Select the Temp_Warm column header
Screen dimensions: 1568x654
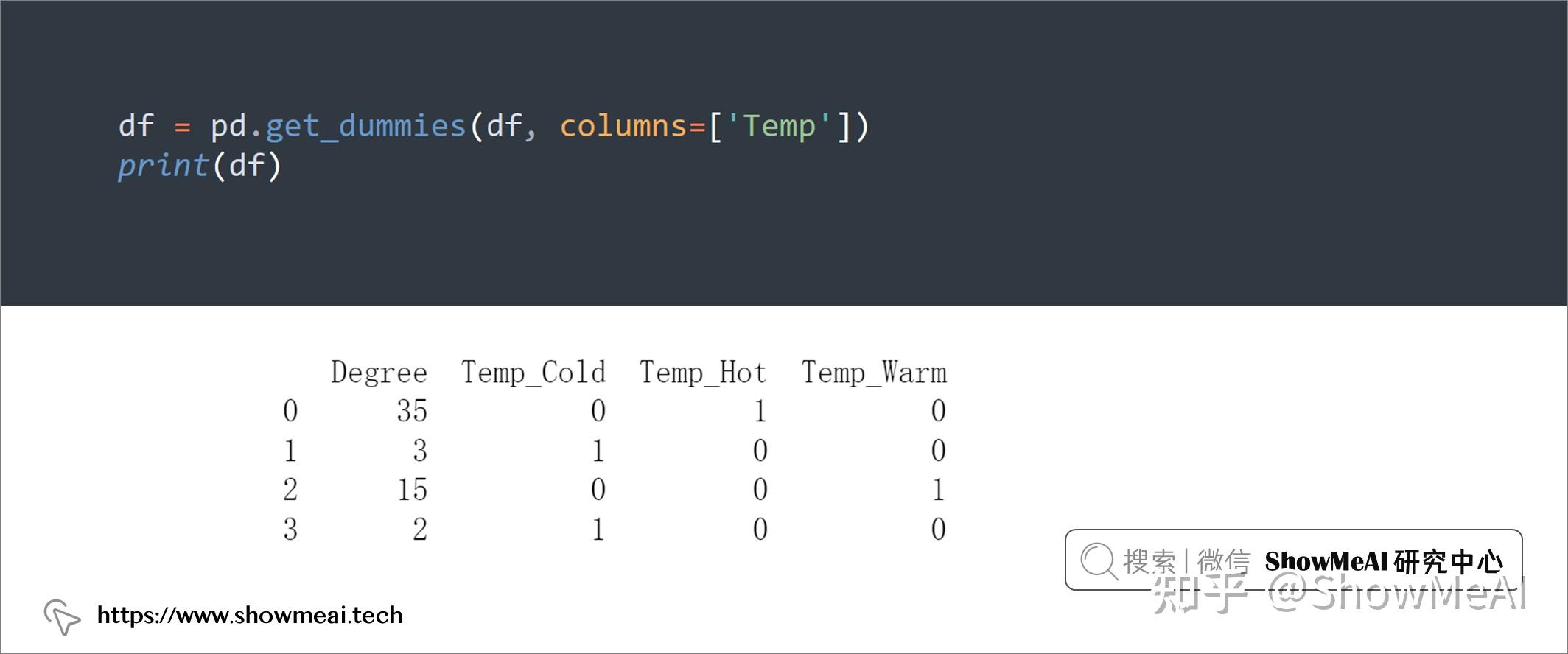[x=874, y=373]
